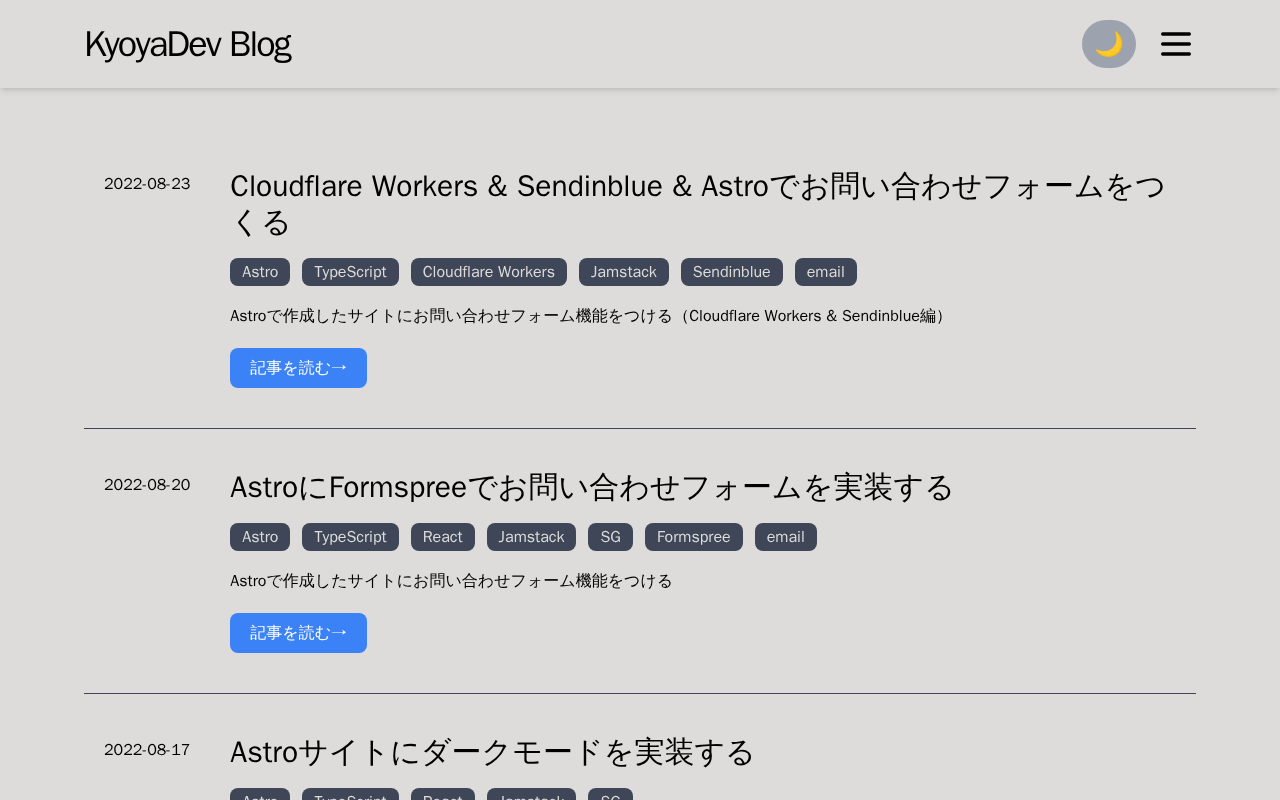The height and width of the screenshot is (800, 1280).
Task: Filter by the Cloudflare Workers tag
Action: pyautogui.click(x=488, y=272)
